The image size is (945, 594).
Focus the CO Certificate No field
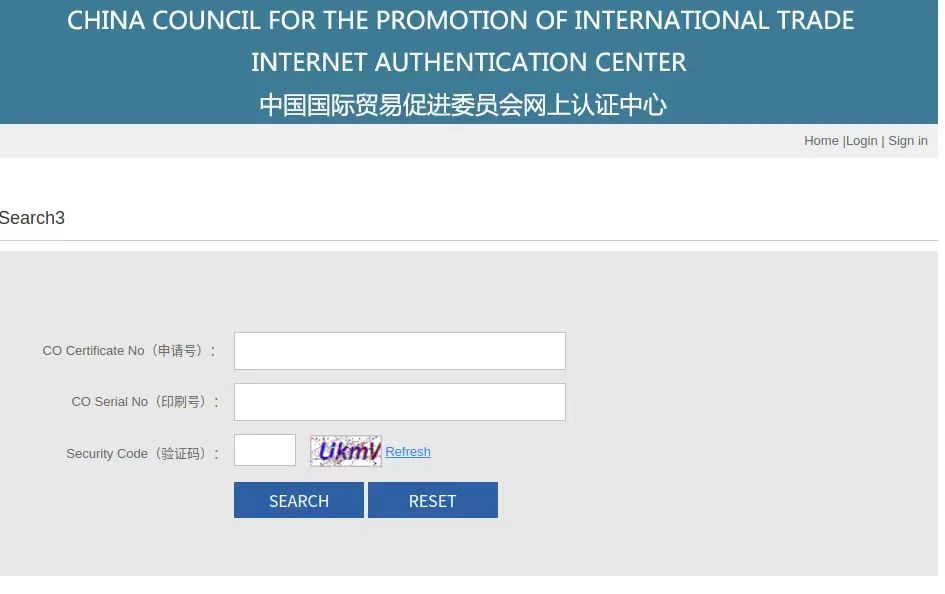click(x=399, y=351)
